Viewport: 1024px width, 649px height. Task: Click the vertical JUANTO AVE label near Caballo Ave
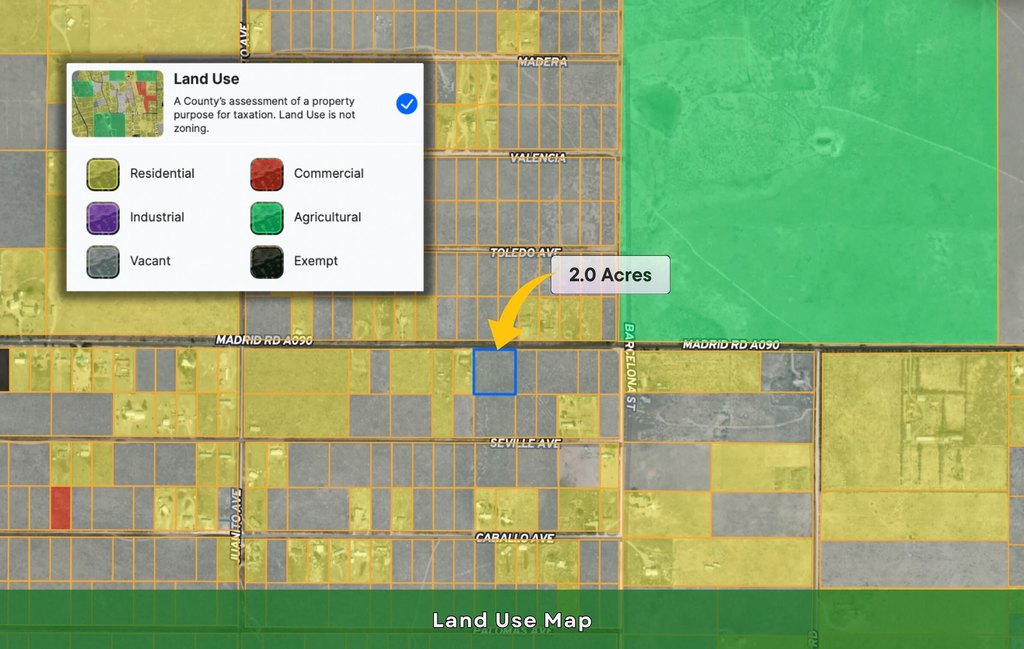coord(236,525)
